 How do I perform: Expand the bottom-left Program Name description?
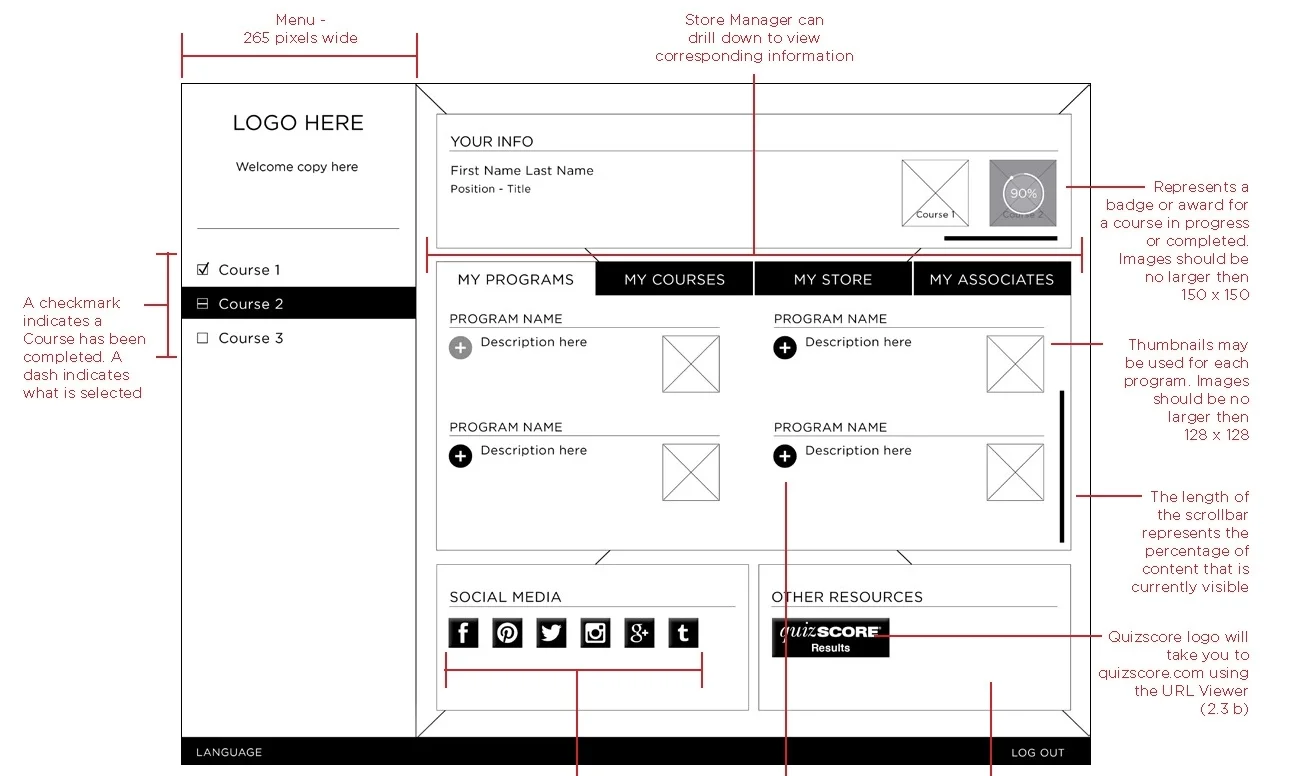pos(460,456)
